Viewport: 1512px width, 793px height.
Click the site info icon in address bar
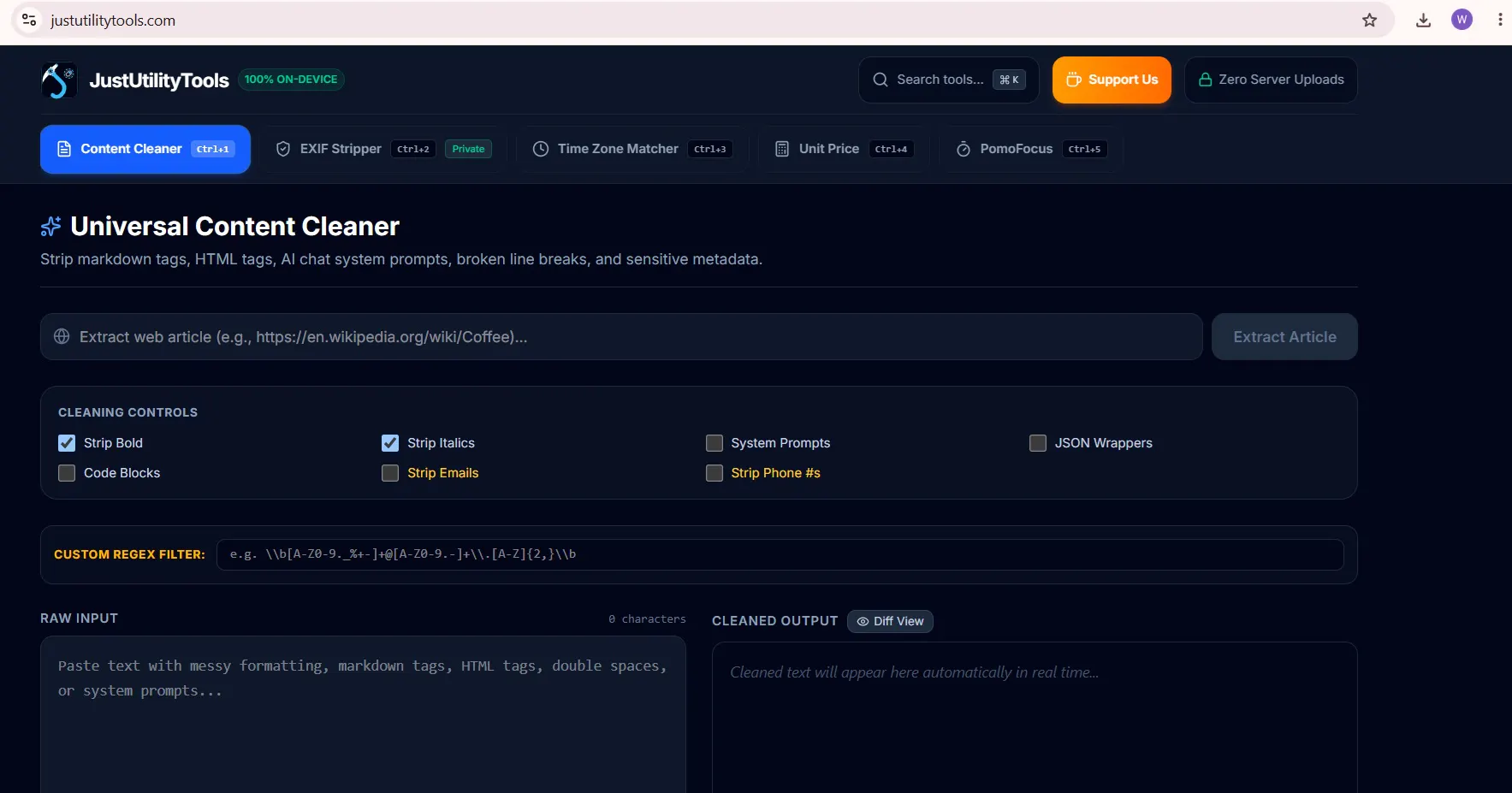tap(29, 20)
